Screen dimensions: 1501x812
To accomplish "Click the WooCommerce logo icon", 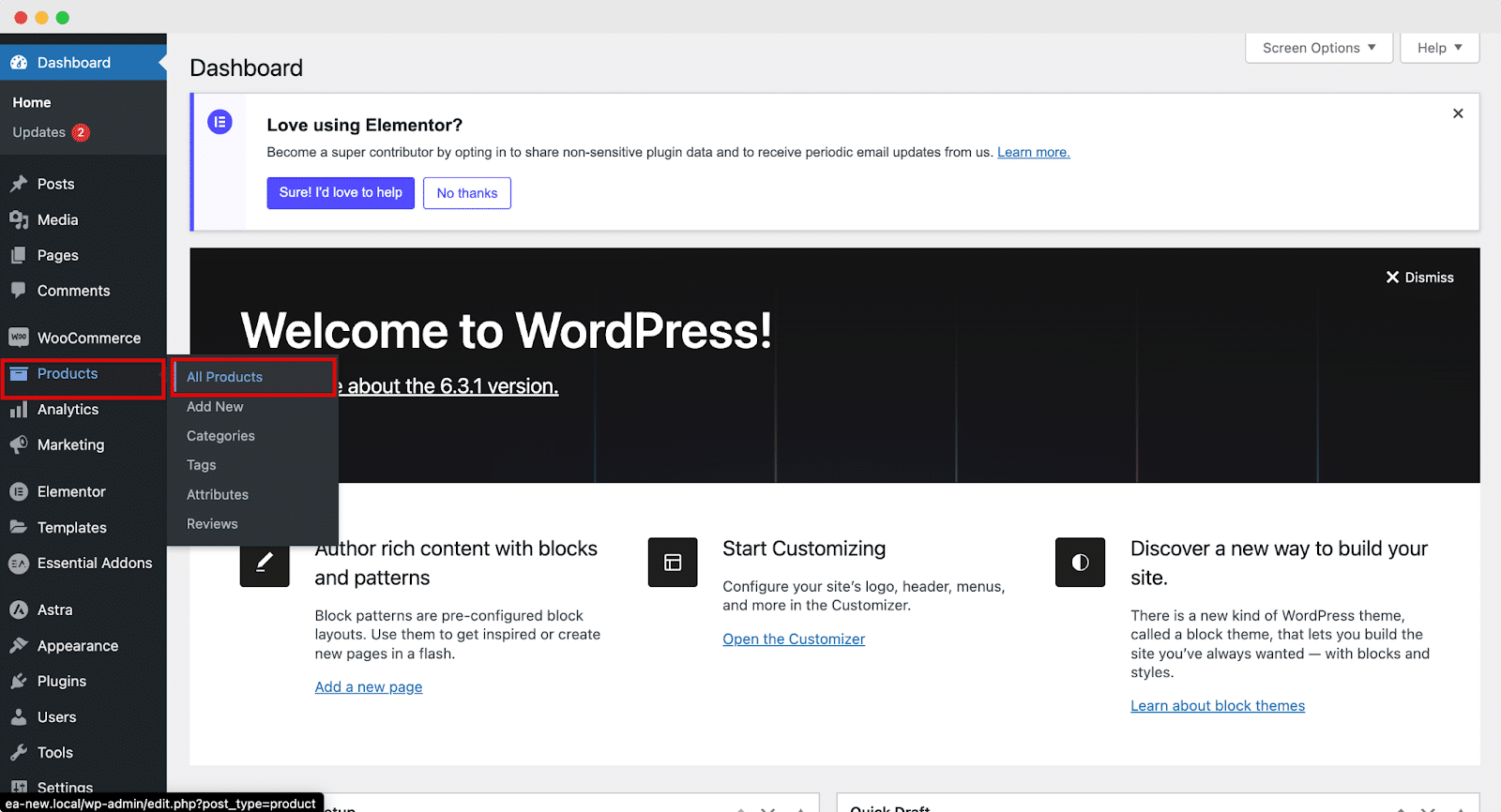I will [19, 338].
